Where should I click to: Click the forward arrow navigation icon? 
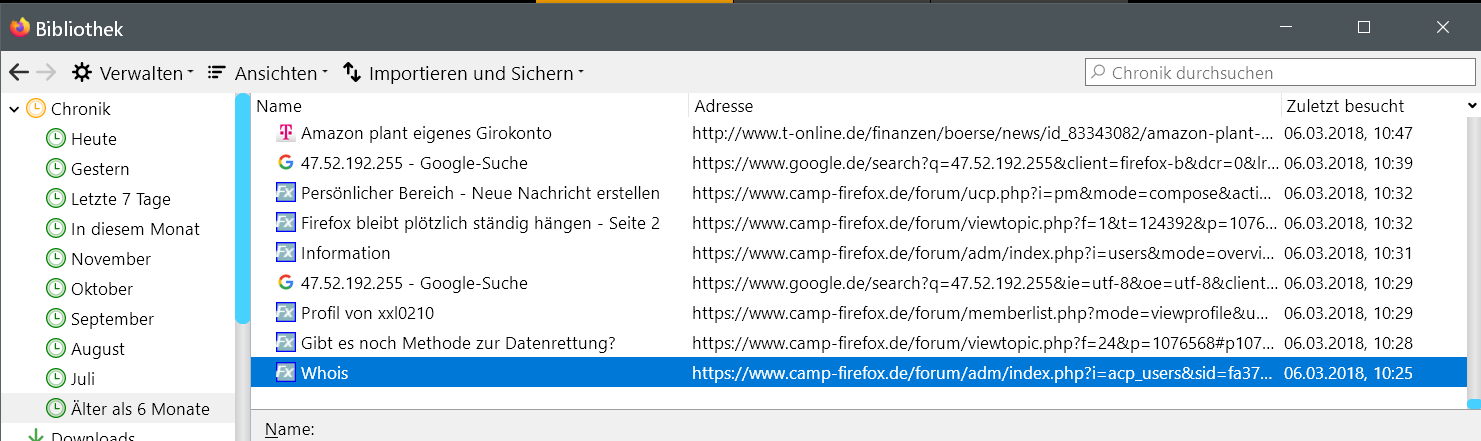(x=46, y=73)
